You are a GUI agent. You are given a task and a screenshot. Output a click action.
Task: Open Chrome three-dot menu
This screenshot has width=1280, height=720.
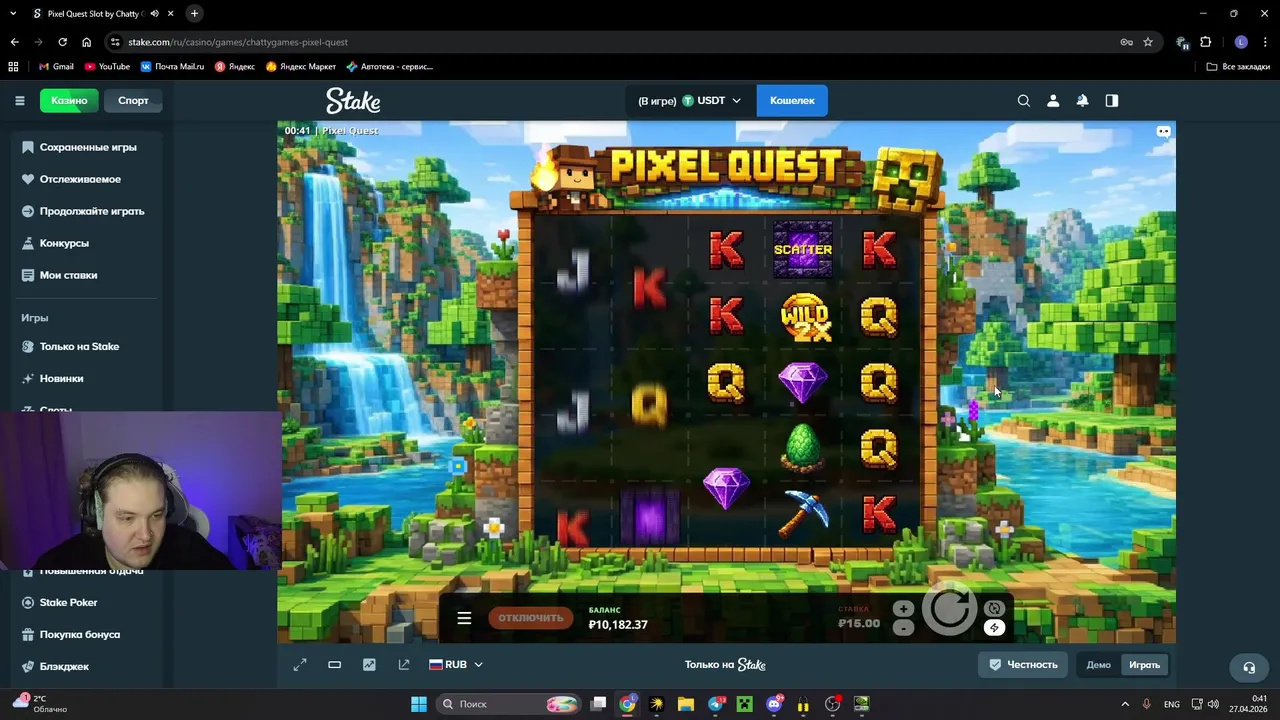1266,42
